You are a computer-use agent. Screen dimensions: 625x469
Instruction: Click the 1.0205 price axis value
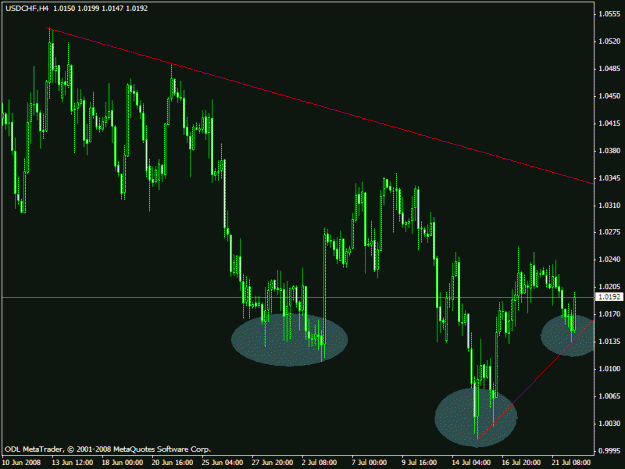(x=610, y=287)
